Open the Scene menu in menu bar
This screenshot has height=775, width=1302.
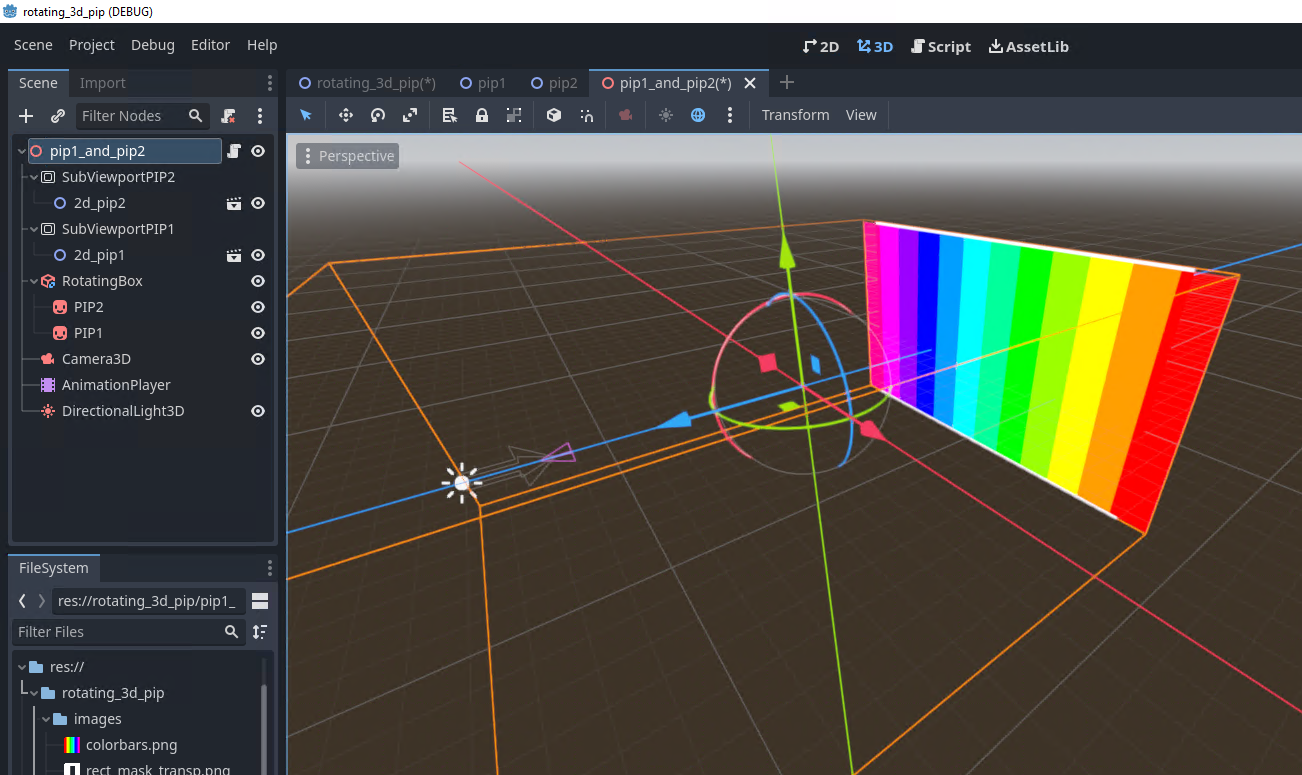[33, 45]
